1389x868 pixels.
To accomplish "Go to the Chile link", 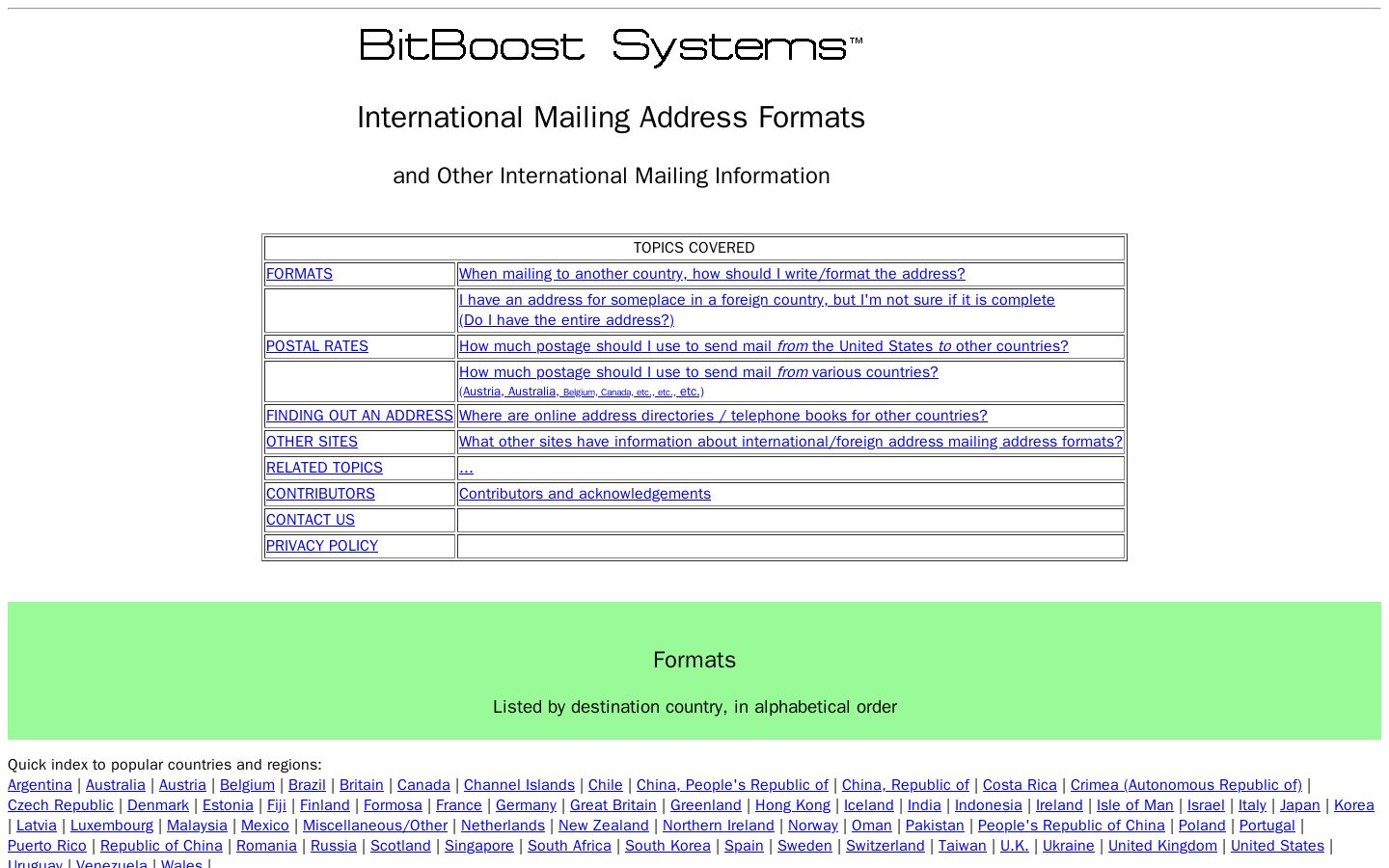I will coord(606,785).
